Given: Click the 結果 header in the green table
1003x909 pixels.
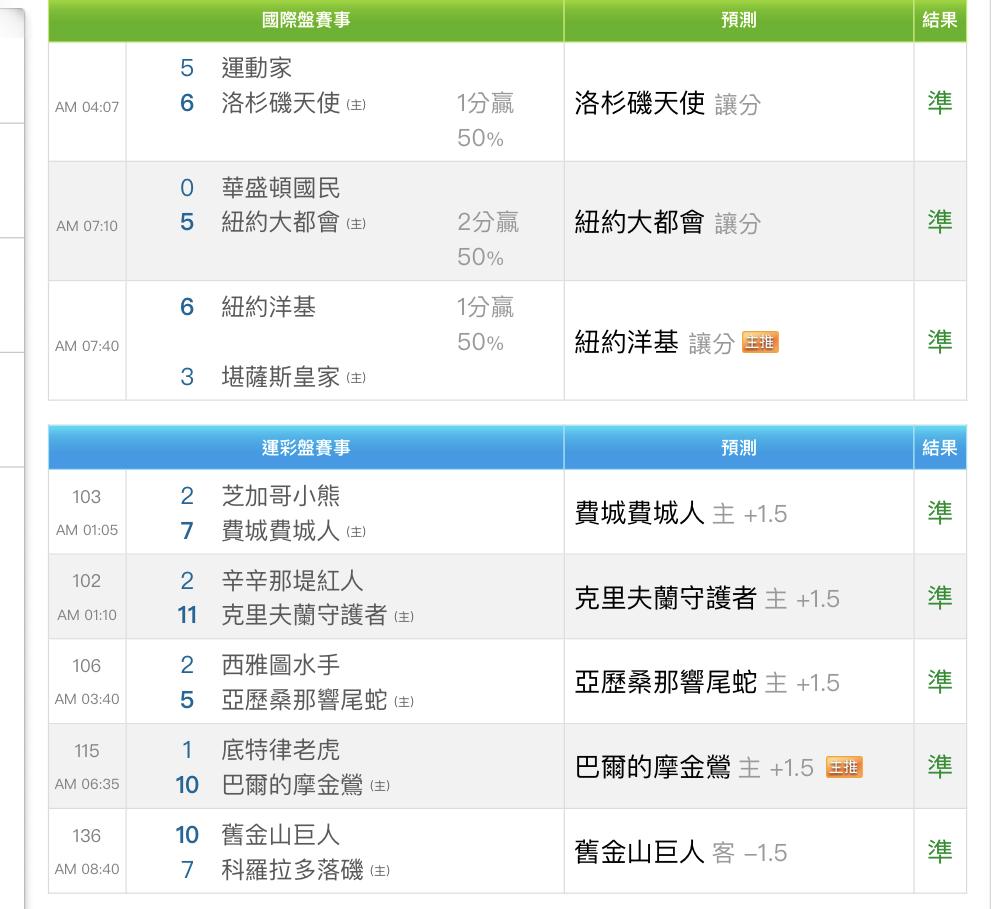Looking at the screenshot, I should click(x=940, y=20).
